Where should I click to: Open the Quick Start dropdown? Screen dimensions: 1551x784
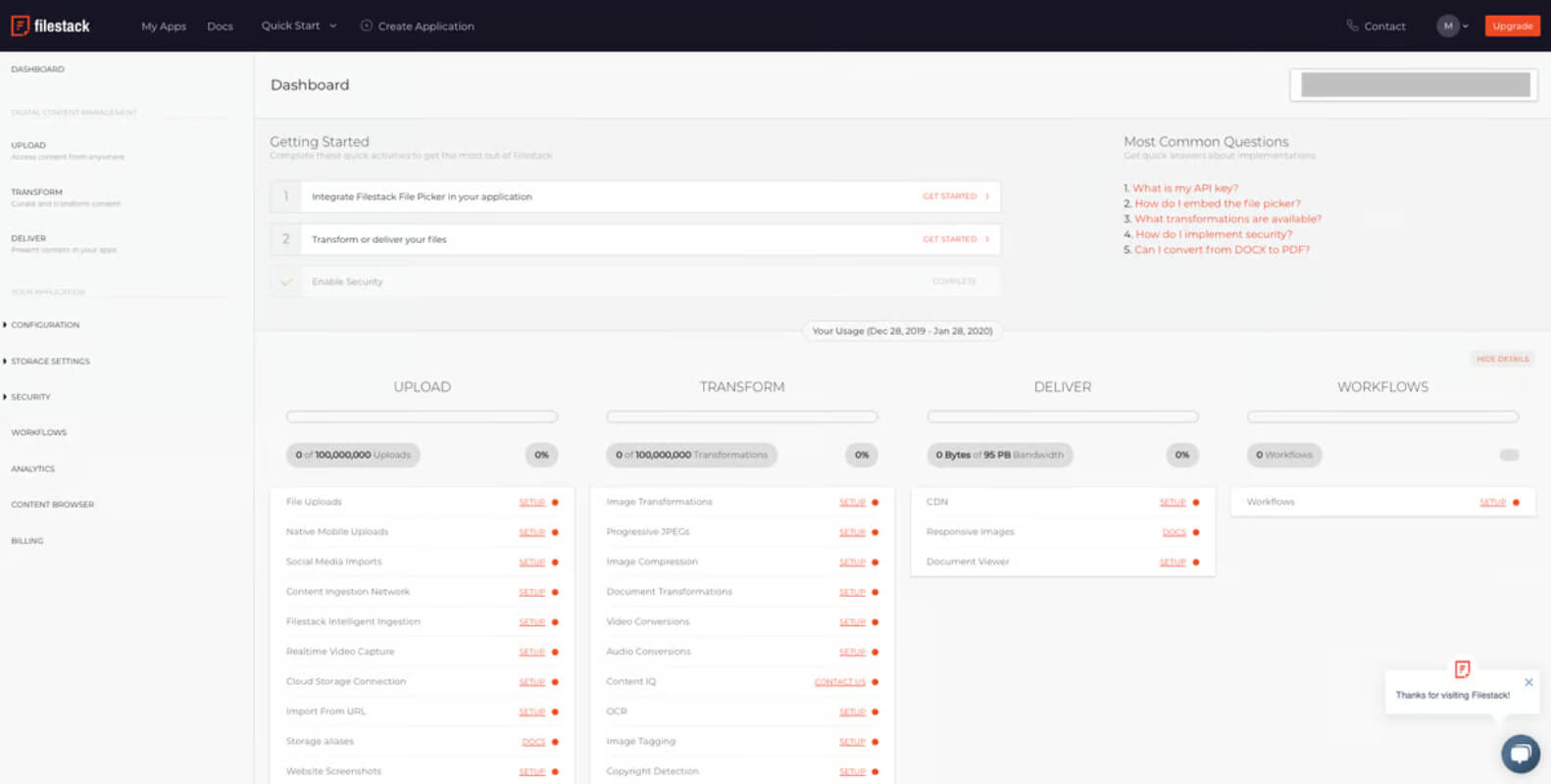point(299,25)
